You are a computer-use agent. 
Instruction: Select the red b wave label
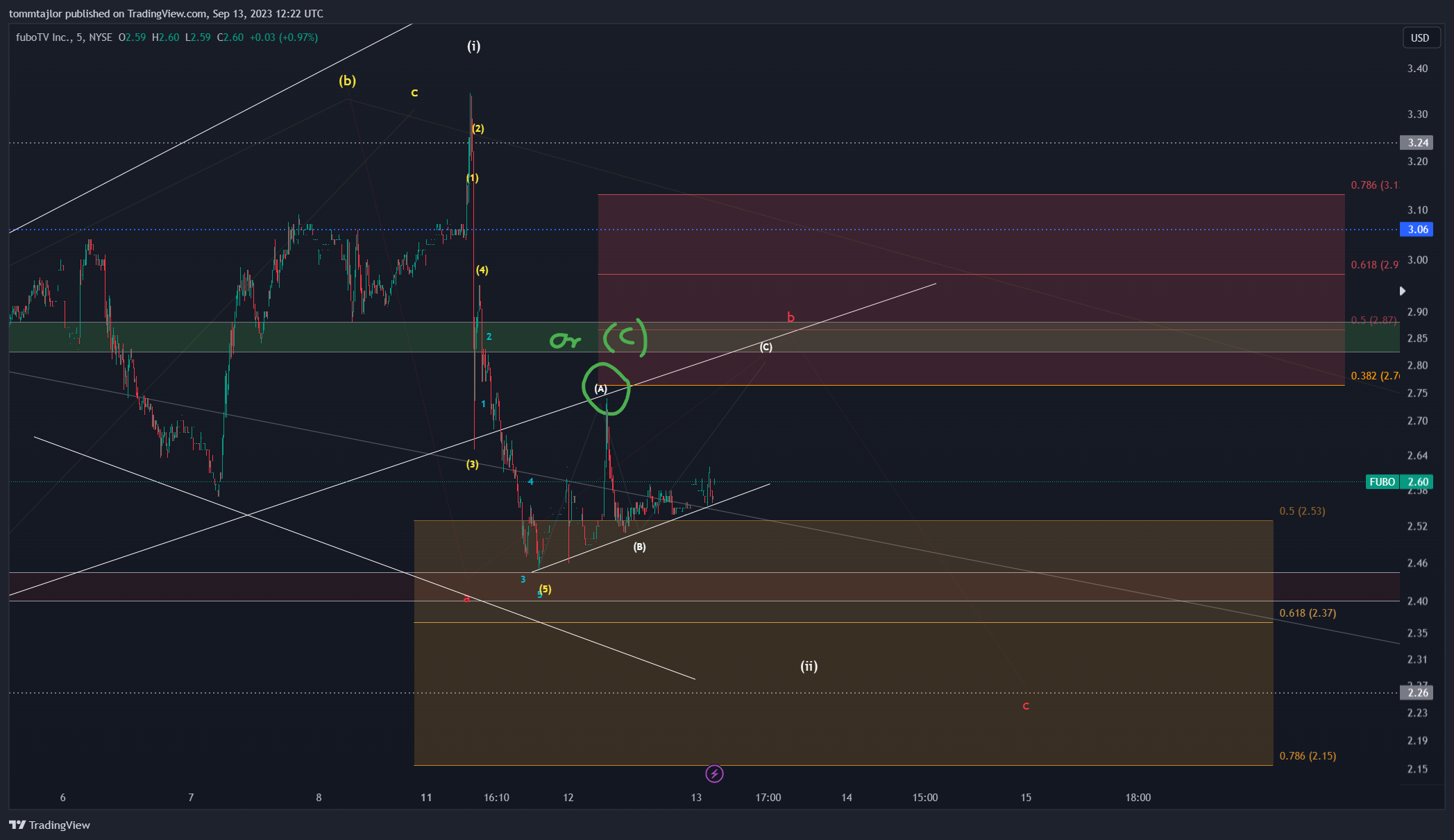pos(791,317)
